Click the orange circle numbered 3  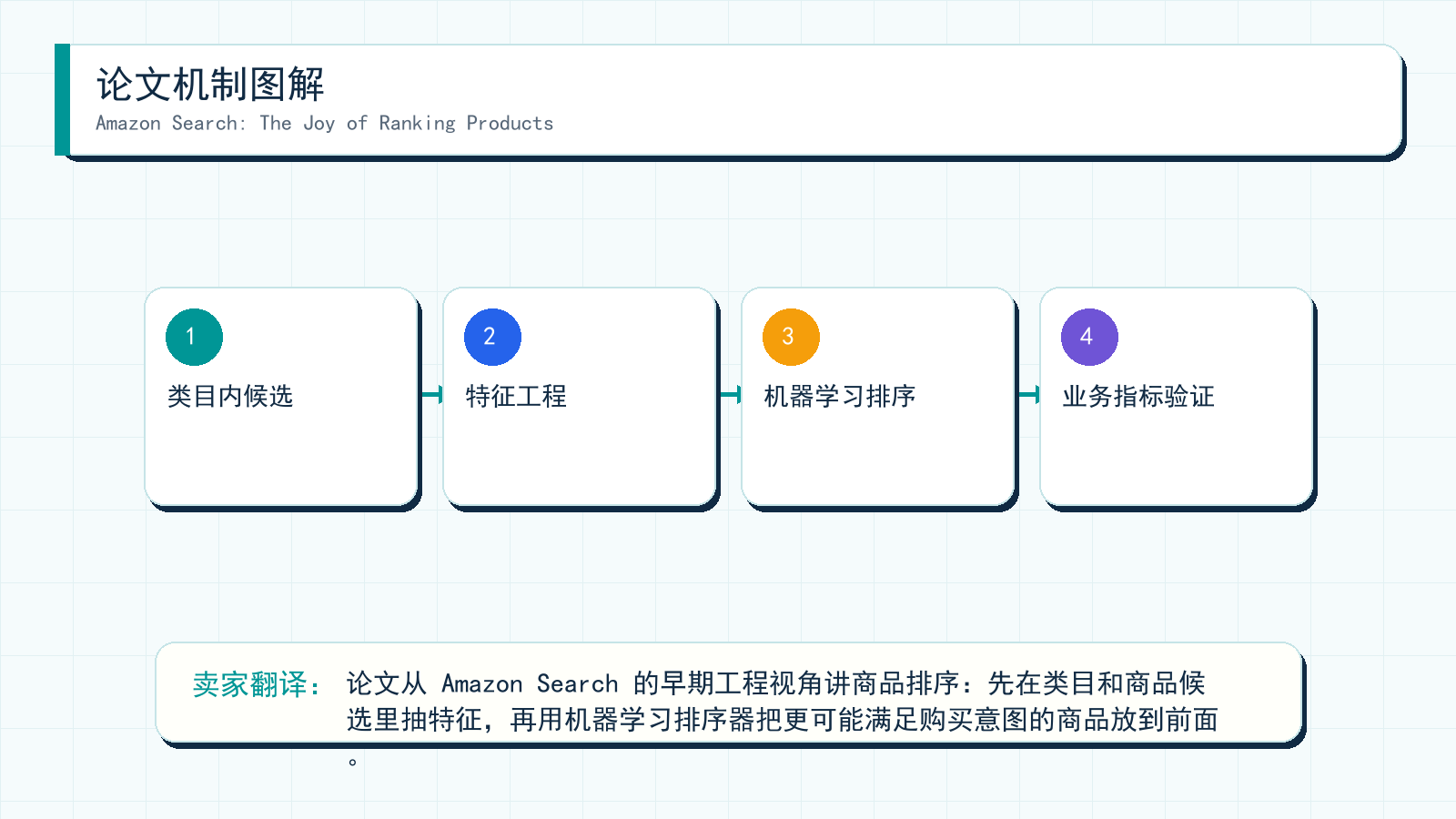791,337
